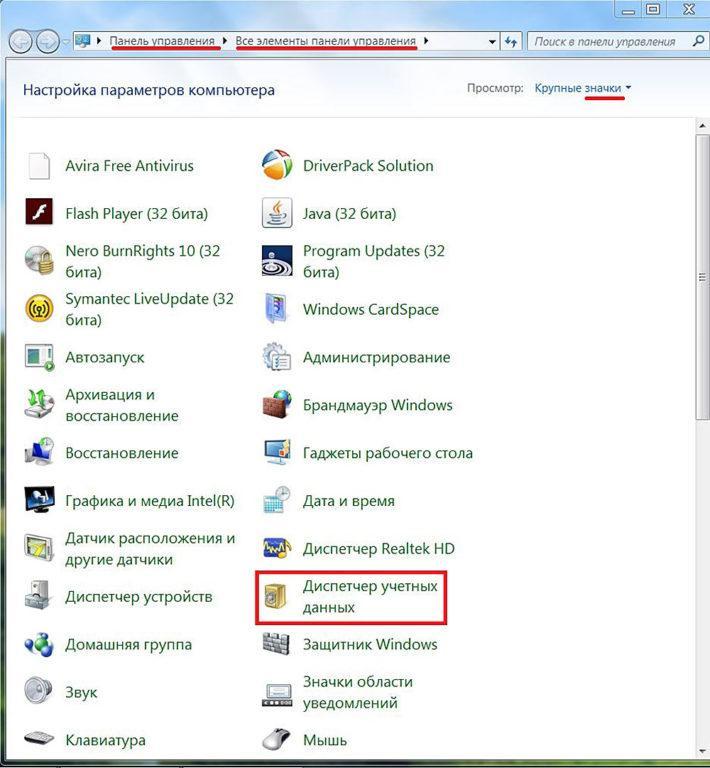Click the Java (32 бита) icon
Image resolution: width=710 pixels, height=768 pixels.
[x=277, y=213]
